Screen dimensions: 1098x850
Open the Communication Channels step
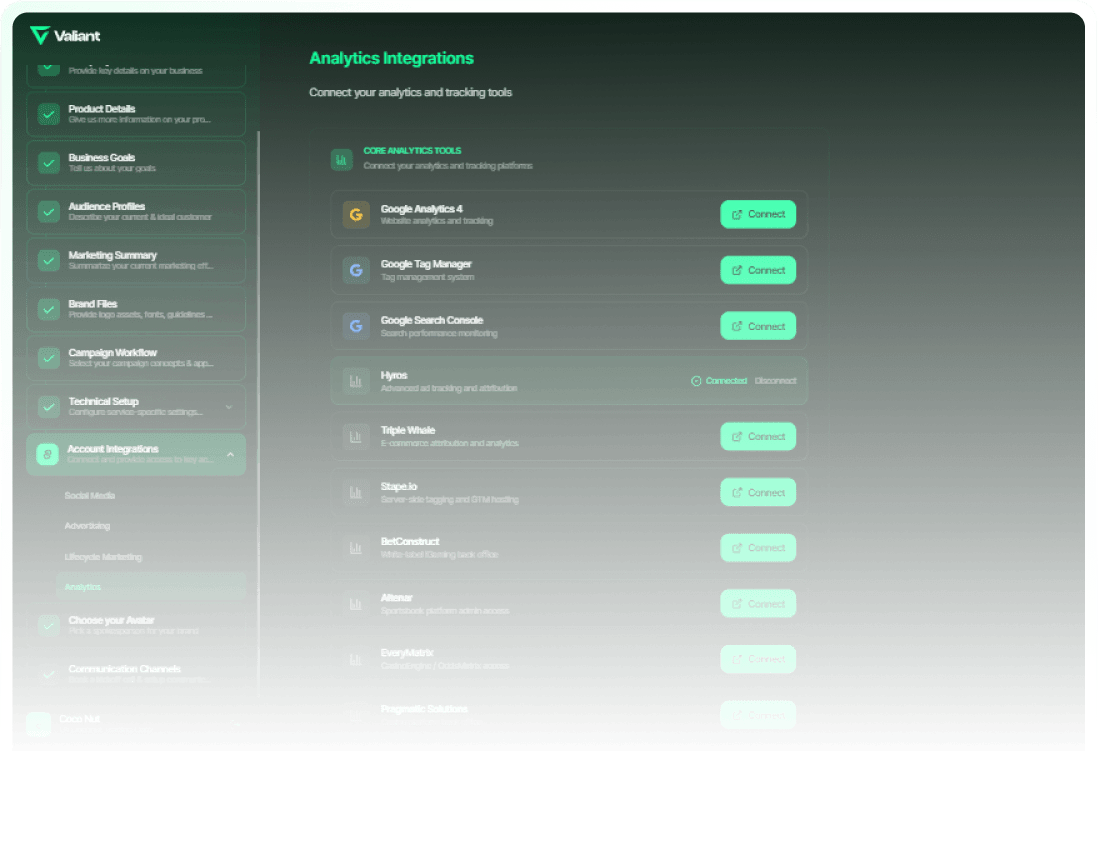pyautogui.click(x=136, y=674)
